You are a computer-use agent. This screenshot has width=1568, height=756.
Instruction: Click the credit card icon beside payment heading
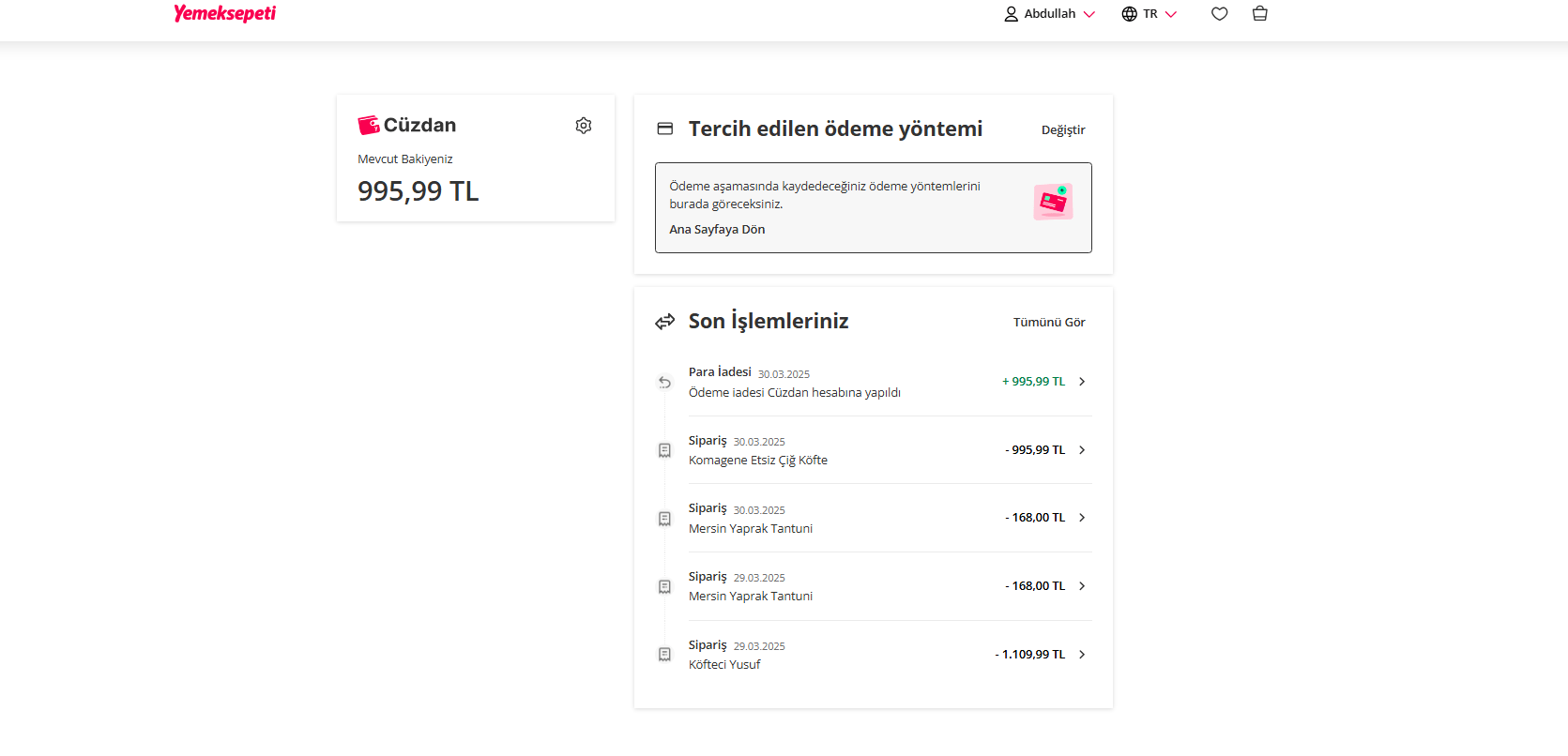(665, 129)
